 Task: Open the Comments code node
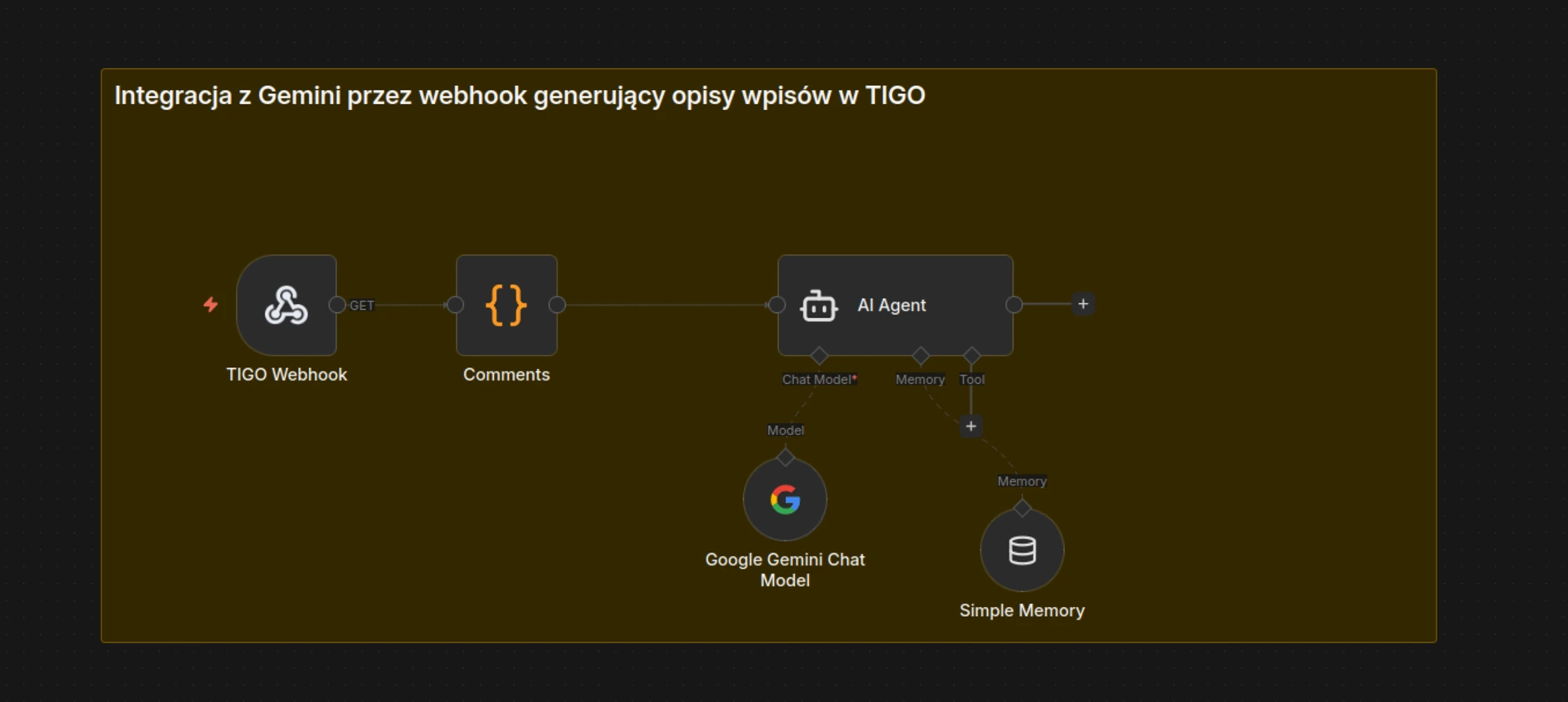[x=507, y=305]
